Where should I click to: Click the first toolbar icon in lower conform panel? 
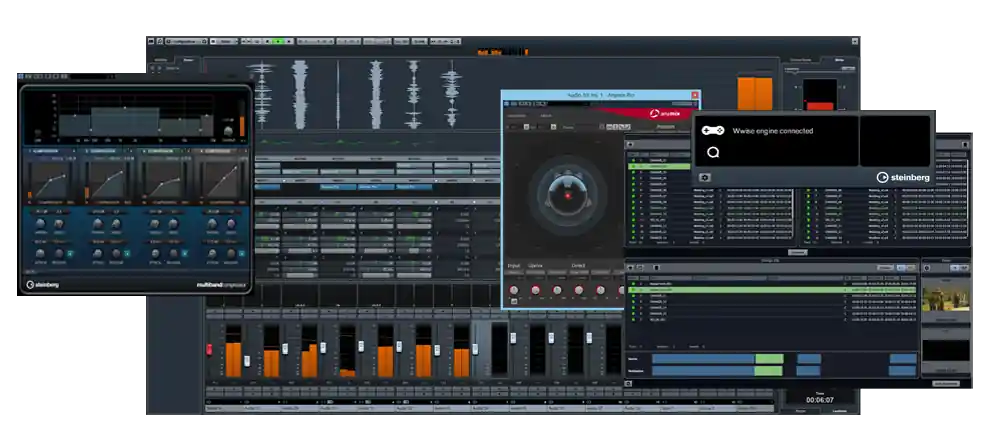click(x=630, y=267)
